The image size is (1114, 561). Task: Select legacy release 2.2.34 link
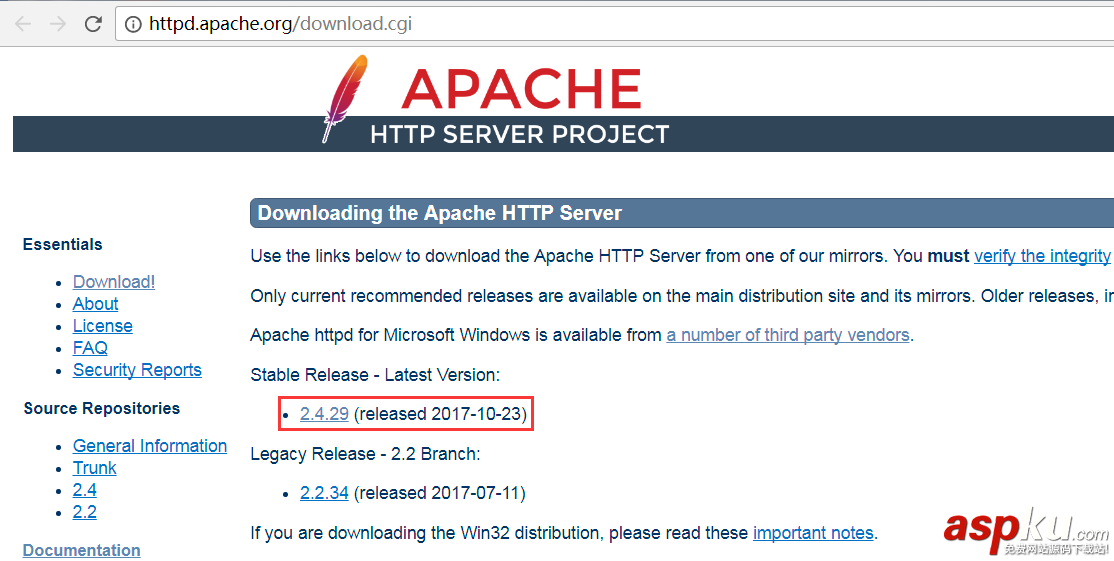[324, 493]
